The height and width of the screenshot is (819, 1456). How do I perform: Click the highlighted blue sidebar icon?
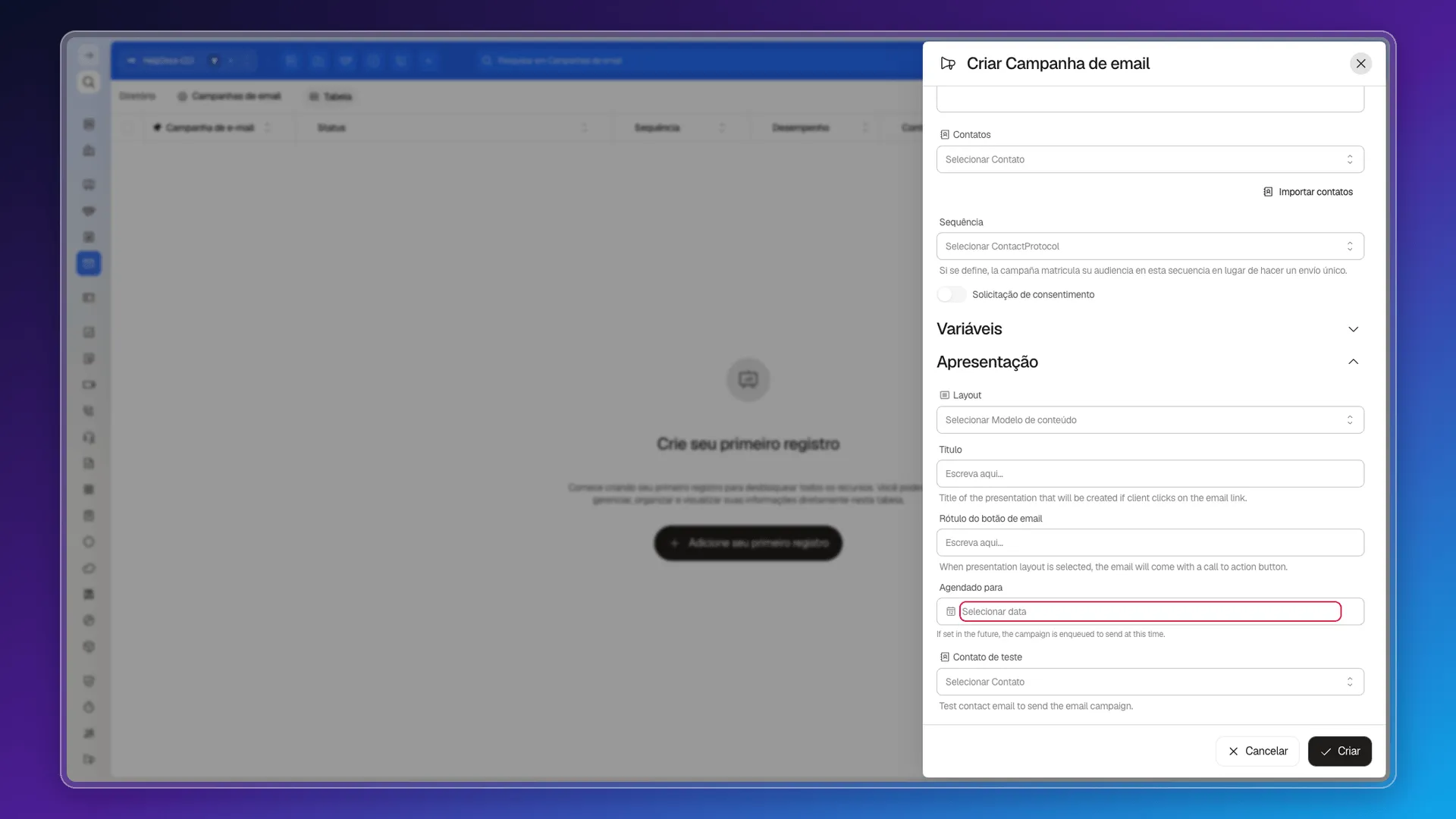click(x=89, y=263)
